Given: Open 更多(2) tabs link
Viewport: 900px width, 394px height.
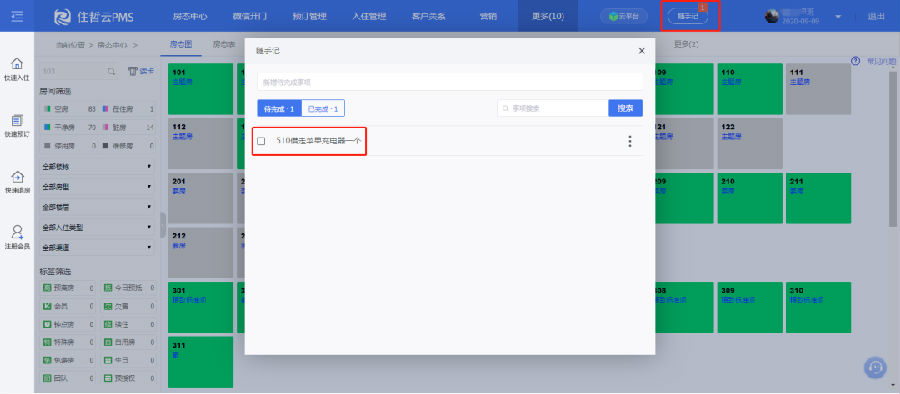Looking at the screenshot, I should (x=686, y=44).
